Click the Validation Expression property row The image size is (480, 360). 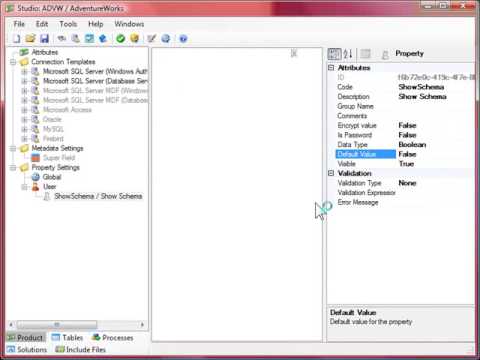click(x=405, y=193)
